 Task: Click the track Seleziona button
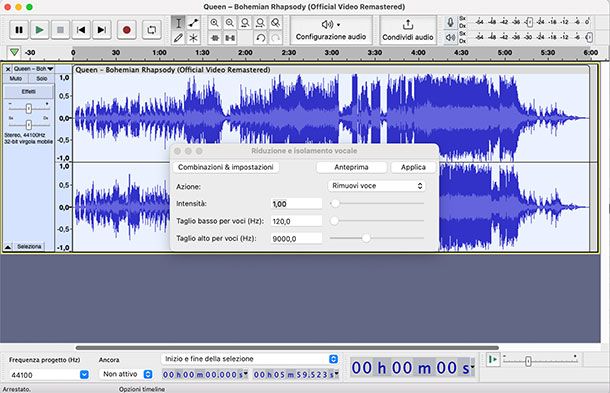click(x=29, y=247)
